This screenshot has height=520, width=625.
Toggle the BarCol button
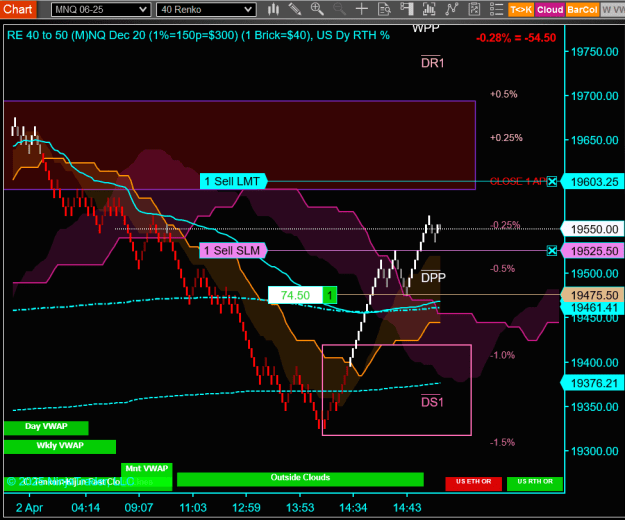point(582,10)
